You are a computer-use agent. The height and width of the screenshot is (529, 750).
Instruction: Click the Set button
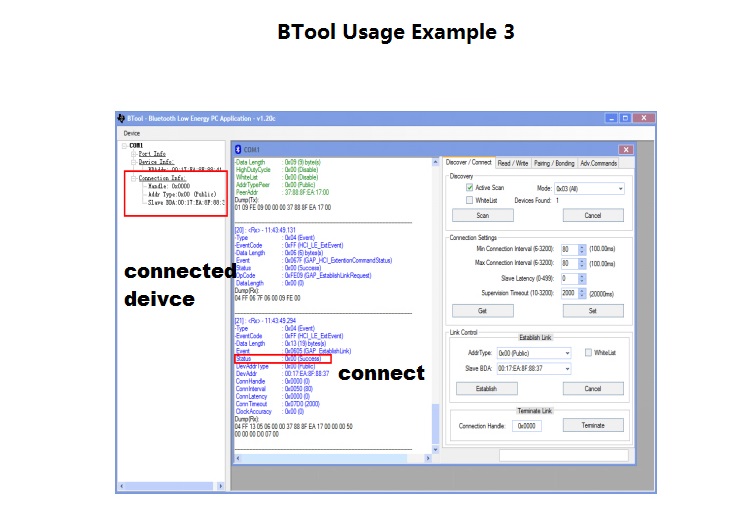(593, 311)
